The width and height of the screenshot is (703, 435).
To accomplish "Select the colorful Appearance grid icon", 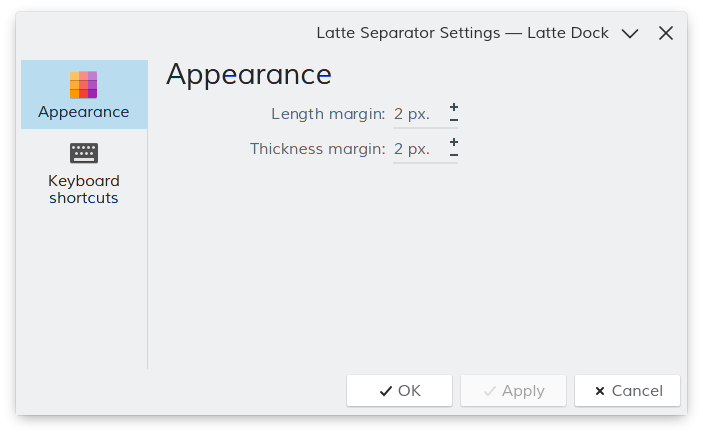I will click(83, 85).
